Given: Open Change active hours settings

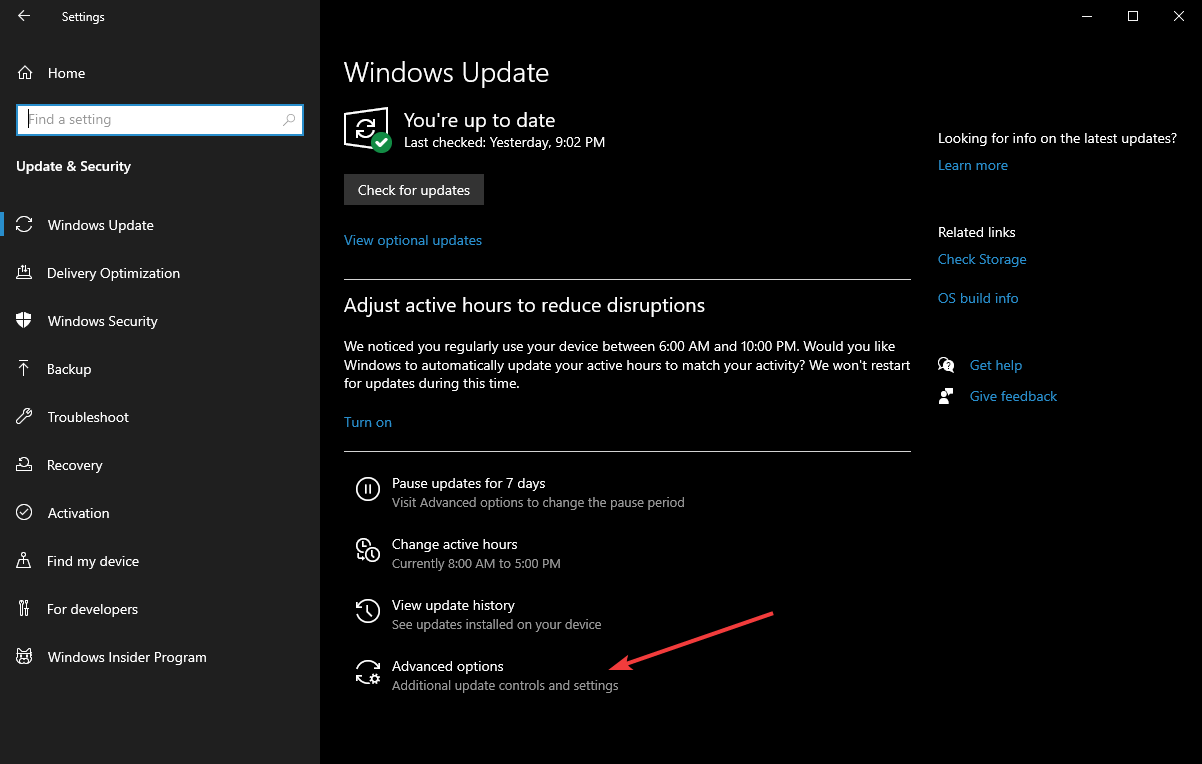Looking at the screenshot, I should (x=454, y=544).
